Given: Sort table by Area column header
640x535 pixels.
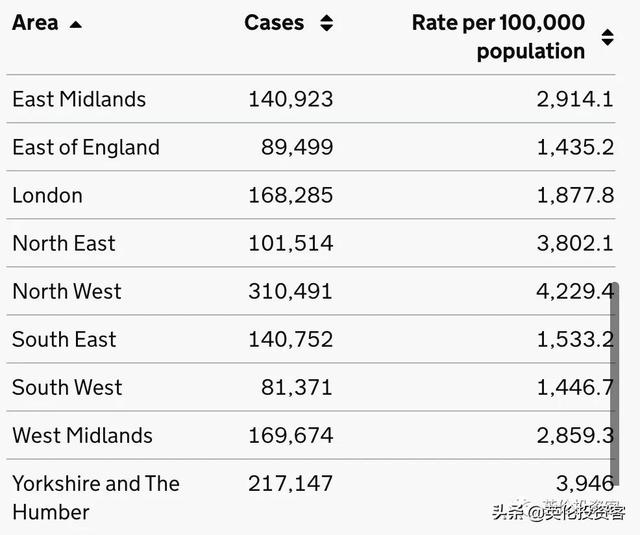Looking at the screenshot, I should (35, 23).
